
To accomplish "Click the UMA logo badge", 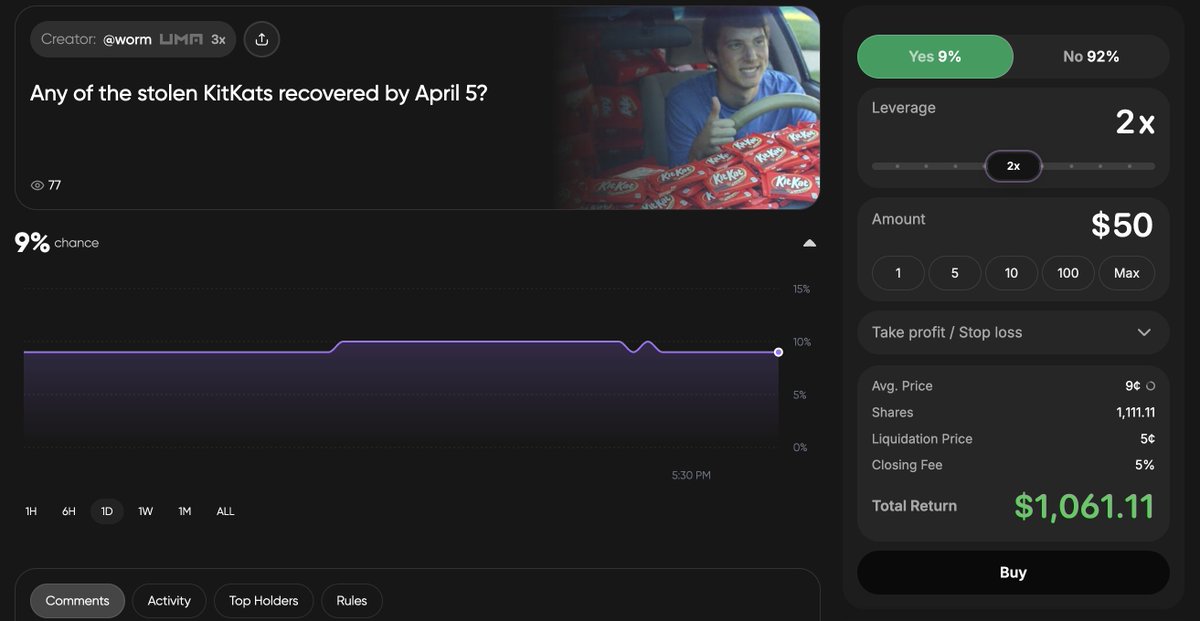I will 181,40.
